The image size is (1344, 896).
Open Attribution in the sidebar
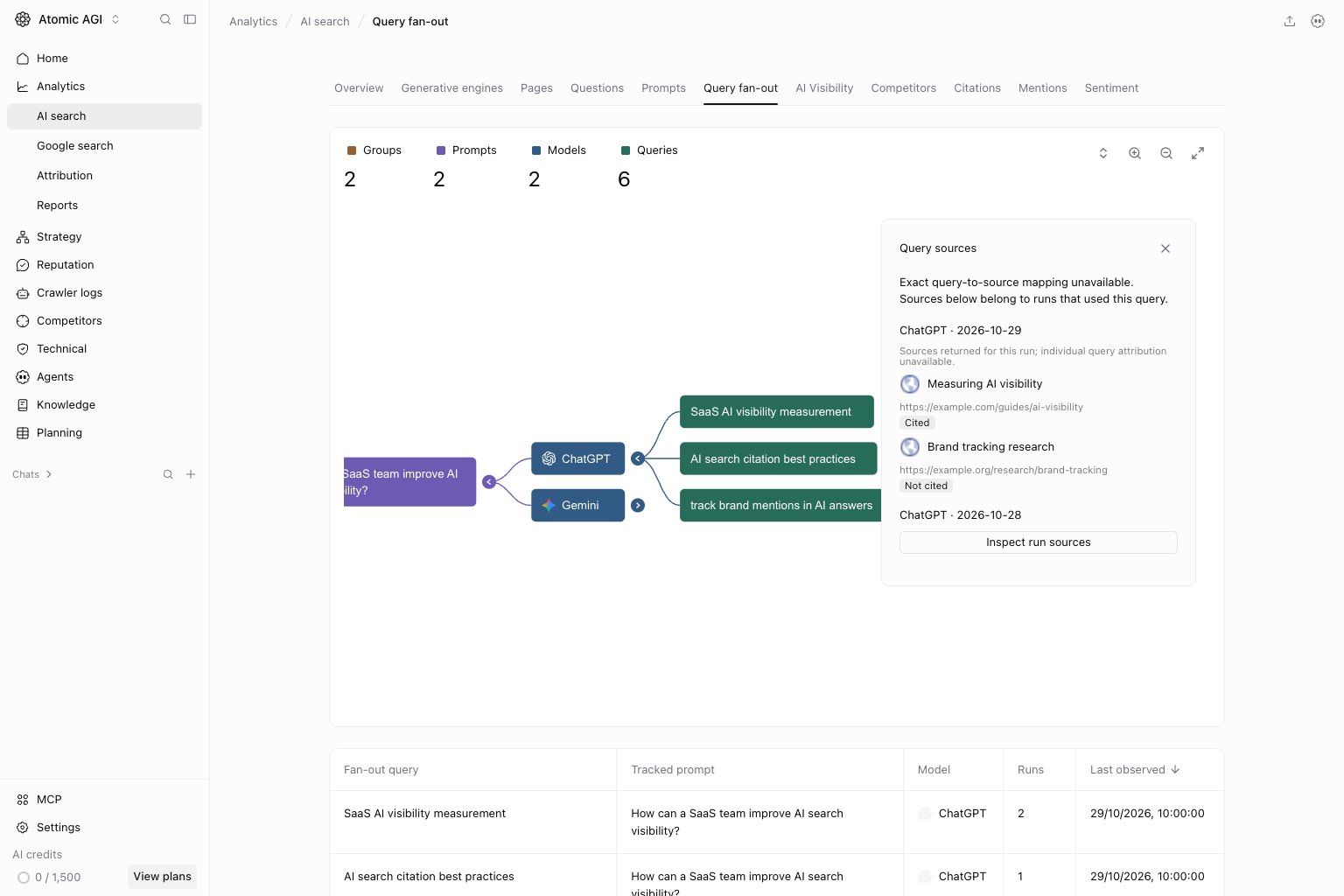[104, 176]
